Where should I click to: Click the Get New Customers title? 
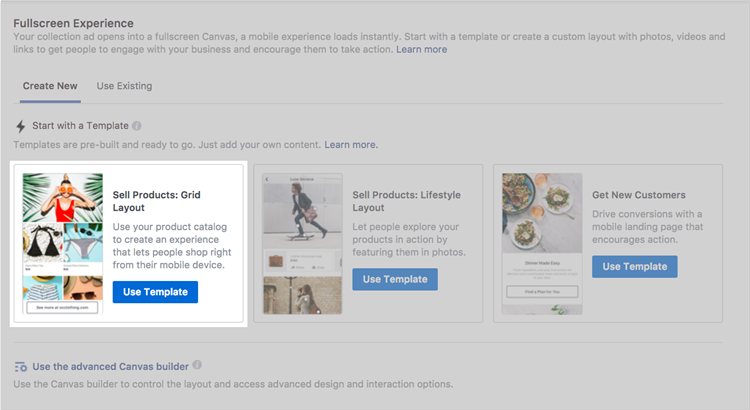639,195
